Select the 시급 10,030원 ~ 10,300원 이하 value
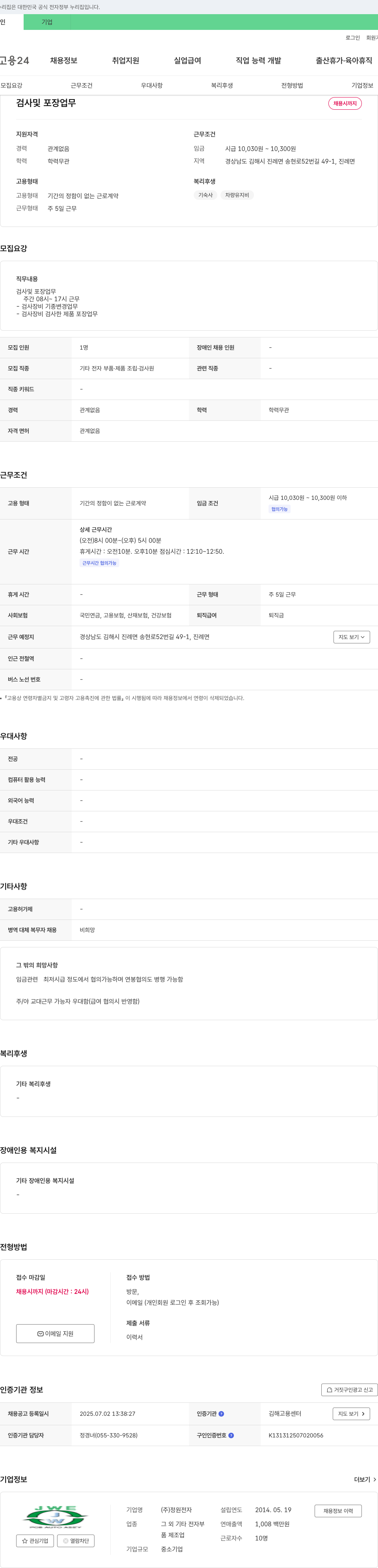378x1568 pixels. (x=308, y=498)
